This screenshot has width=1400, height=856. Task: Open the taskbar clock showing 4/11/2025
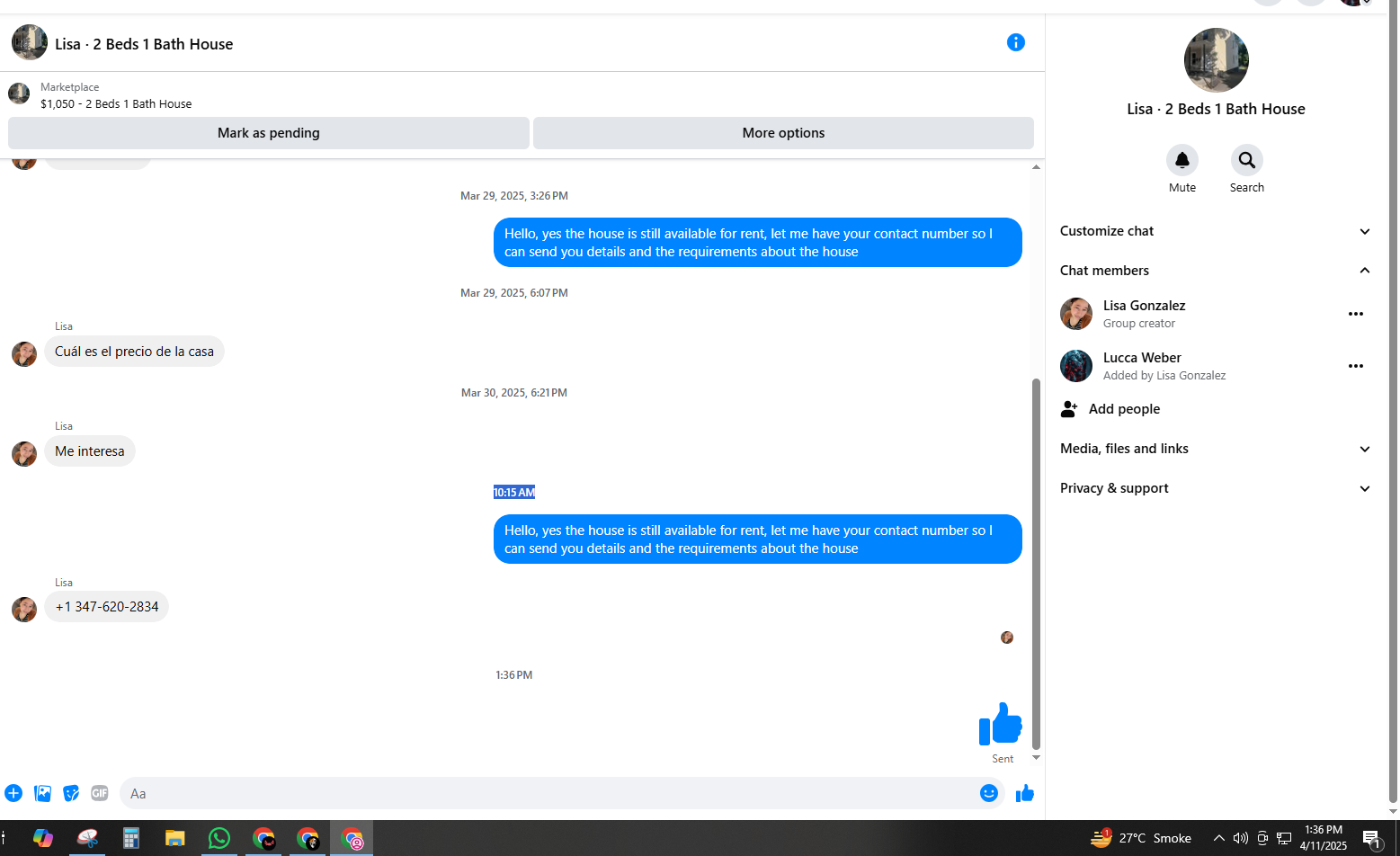[x=1324, y=838]
